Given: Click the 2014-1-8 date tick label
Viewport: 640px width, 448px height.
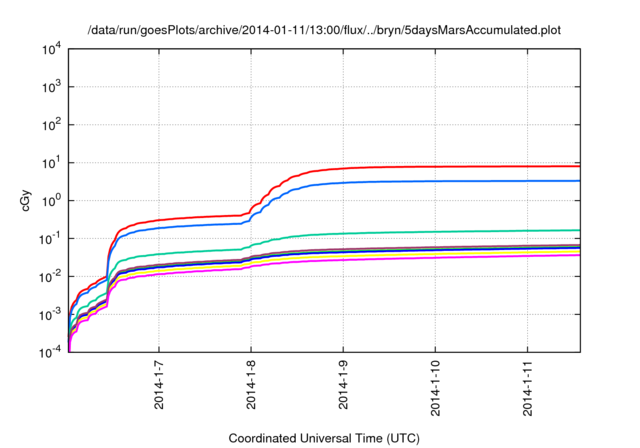Looking at the screenshot, I should coord(251,385).
